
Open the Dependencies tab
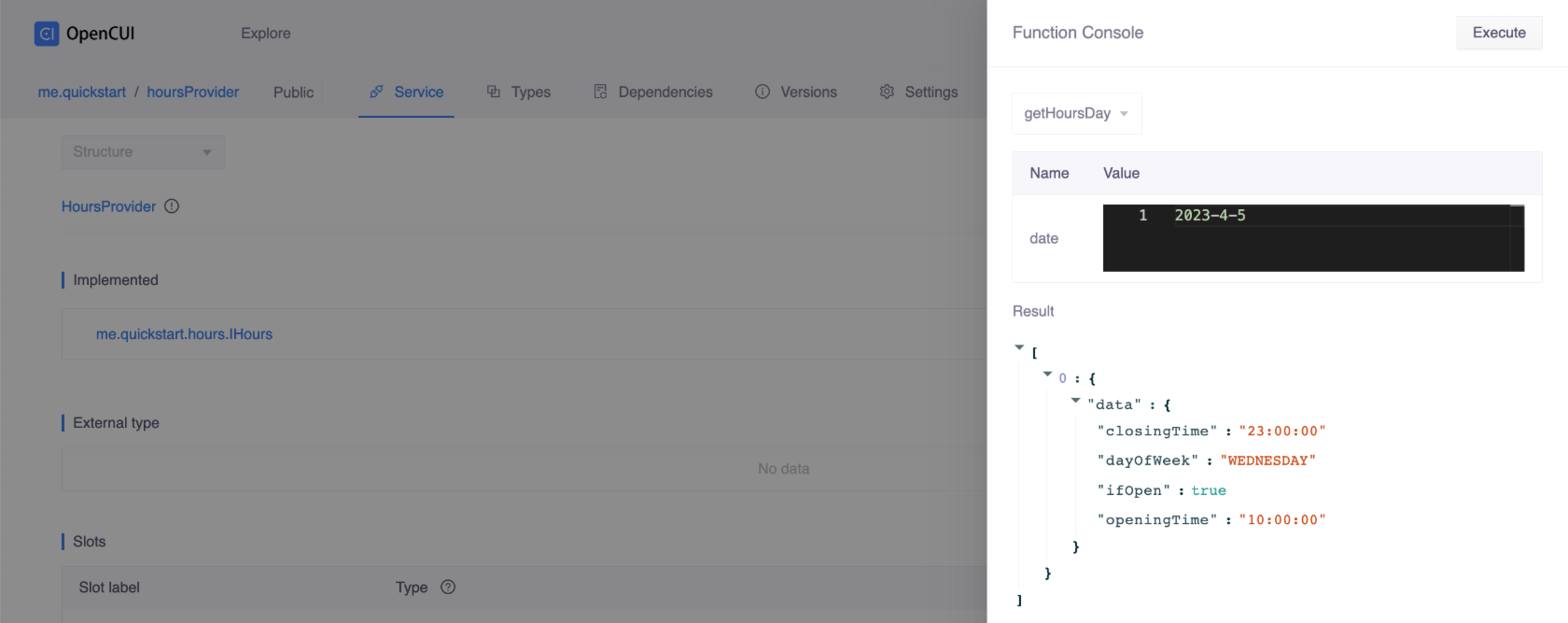tap(653, 92)
